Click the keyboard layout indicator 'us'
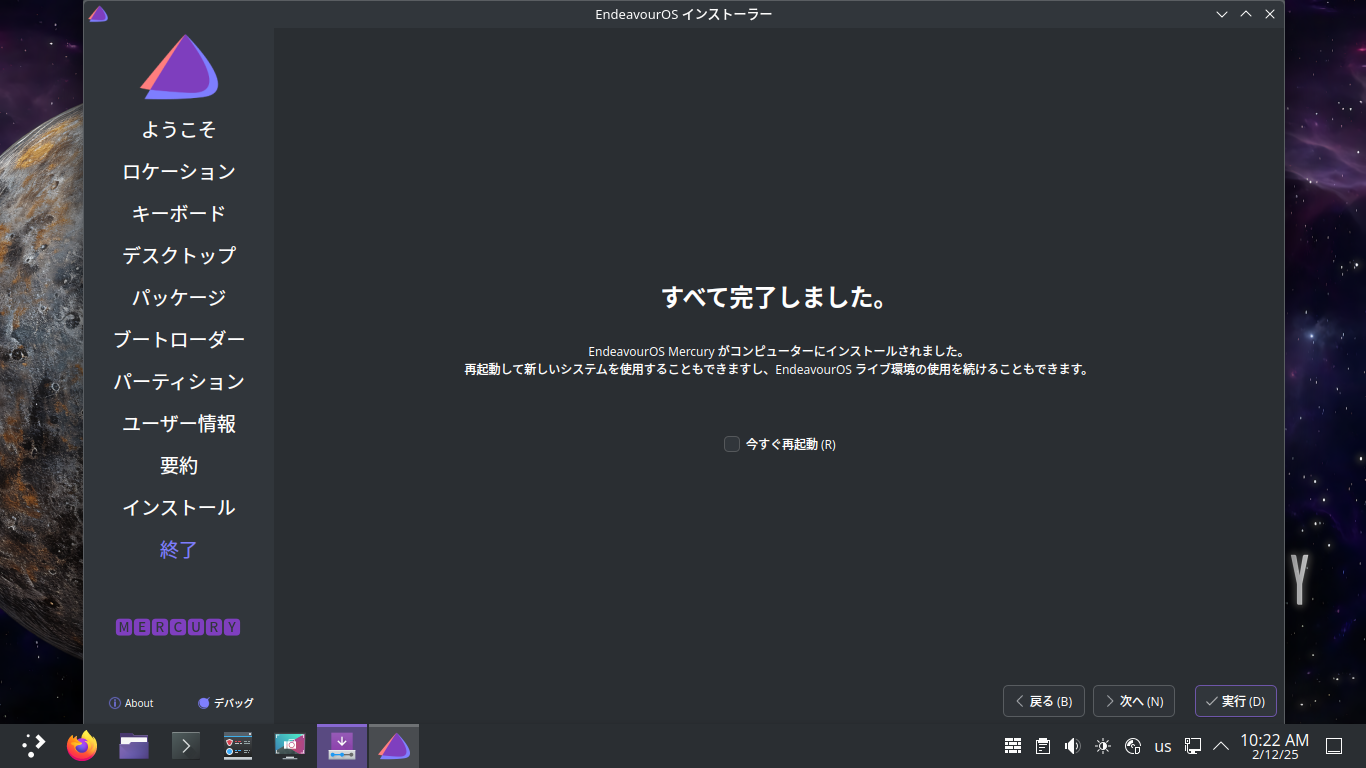1366x768 pixels. pyautogui.click(x=1163, y=746)
